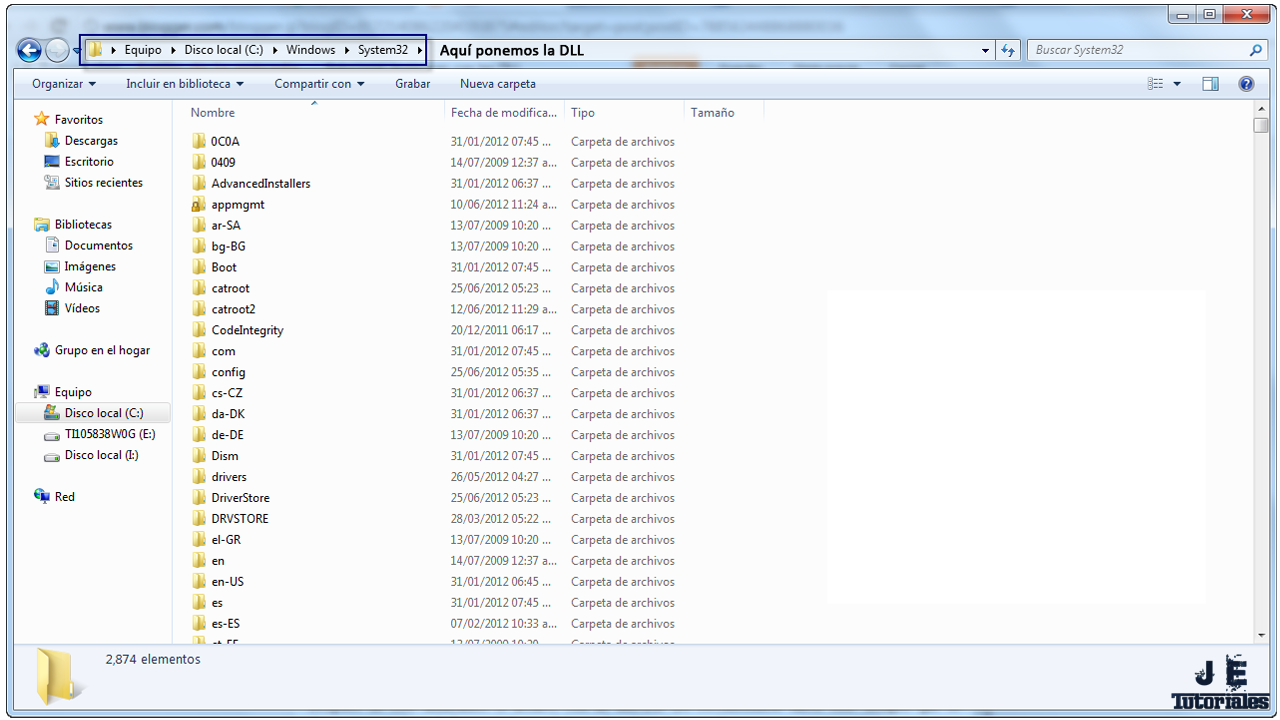Select Disco local (I:) drive
The width and height of the screenshot is (1280, 720).
(x=101, y=456)
